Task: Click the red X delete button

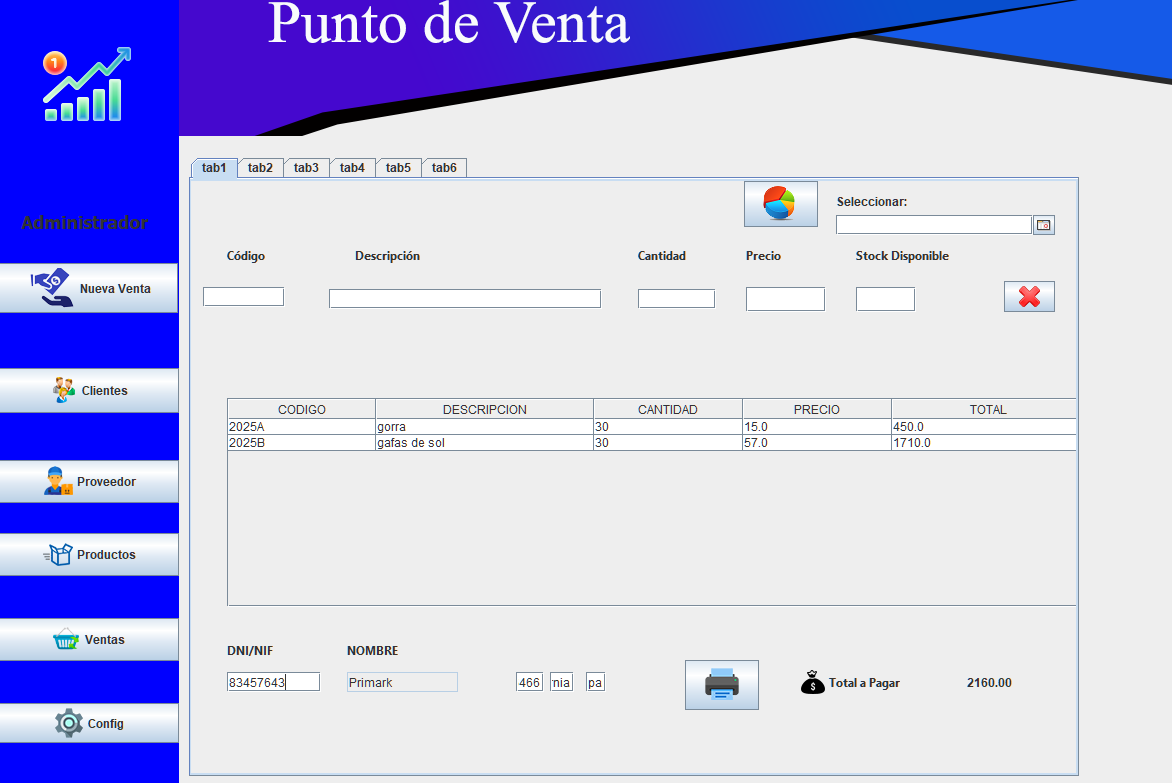Action: click(1029, 296)
